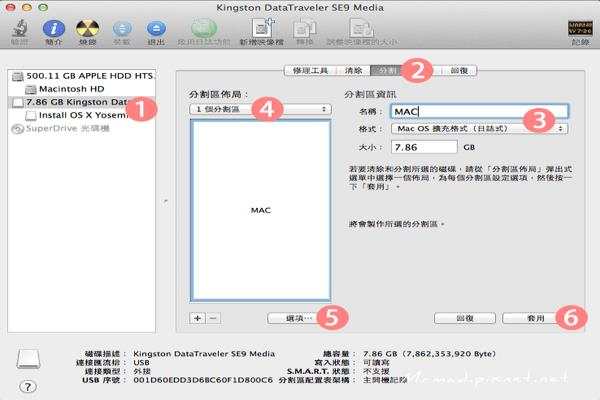Remove partition with the minus button
The width and height of the screenshot is (600, 400).
tap(214, 318)
